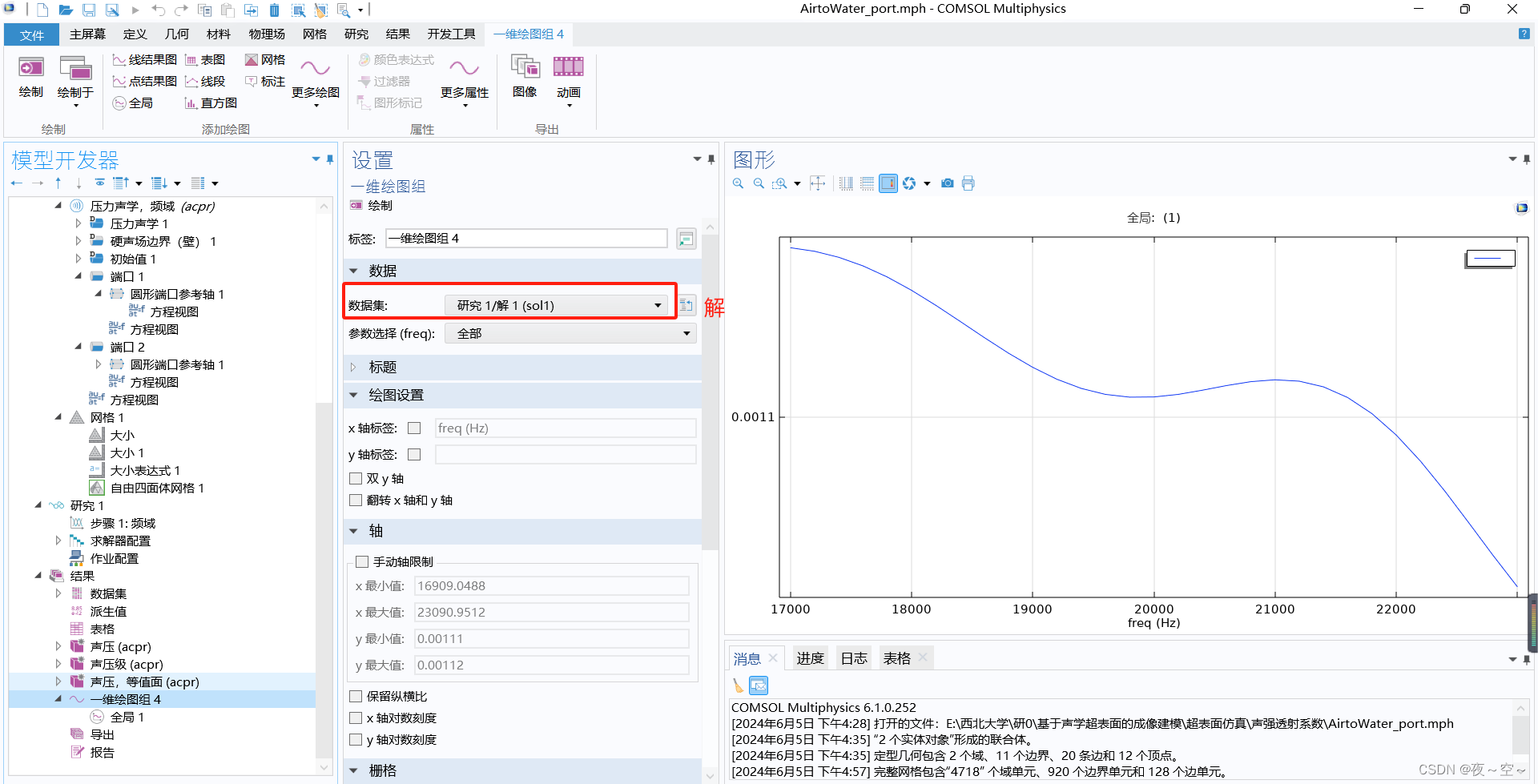The width and height of the screenshot is (1538, 784).
Task: Switch to the Results (结果) ribbon tab
Action: [x=398, y=34]
